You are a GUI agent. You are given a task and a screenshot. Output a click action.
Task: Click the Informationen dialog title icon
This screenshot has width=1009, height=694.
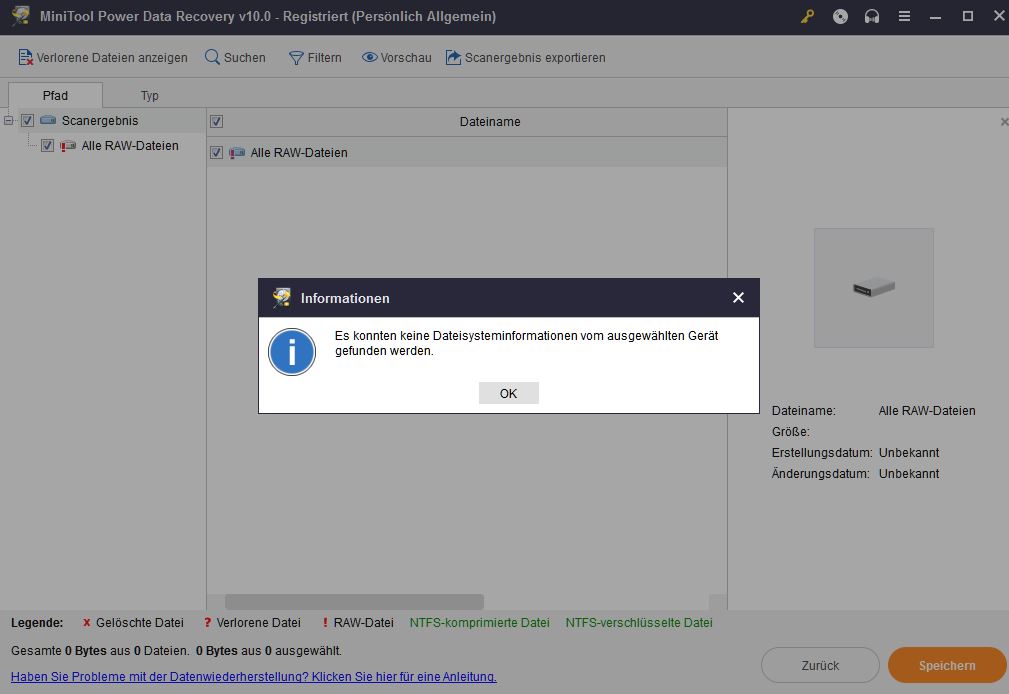[x=281, y=297]
